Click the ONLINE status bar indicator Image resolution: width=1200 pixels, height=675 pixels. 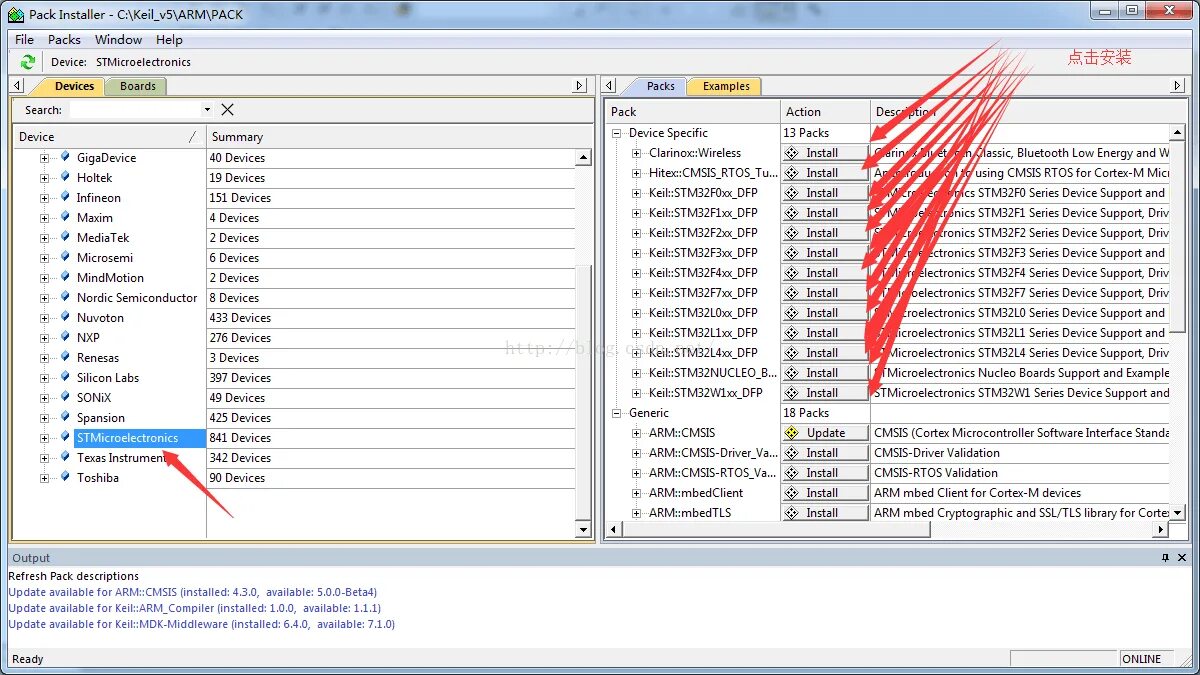[1142, 659]
